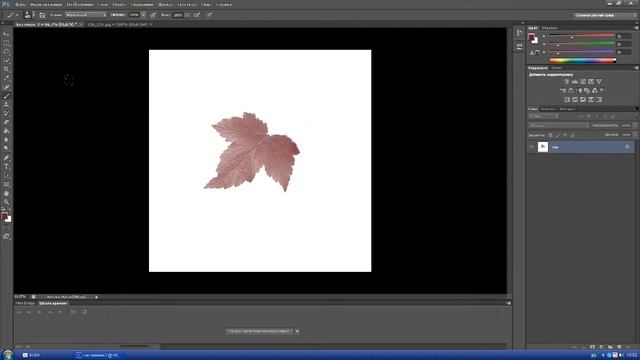Add a Threshold adjustment
The image size is (640, 360).
point(583,100)
